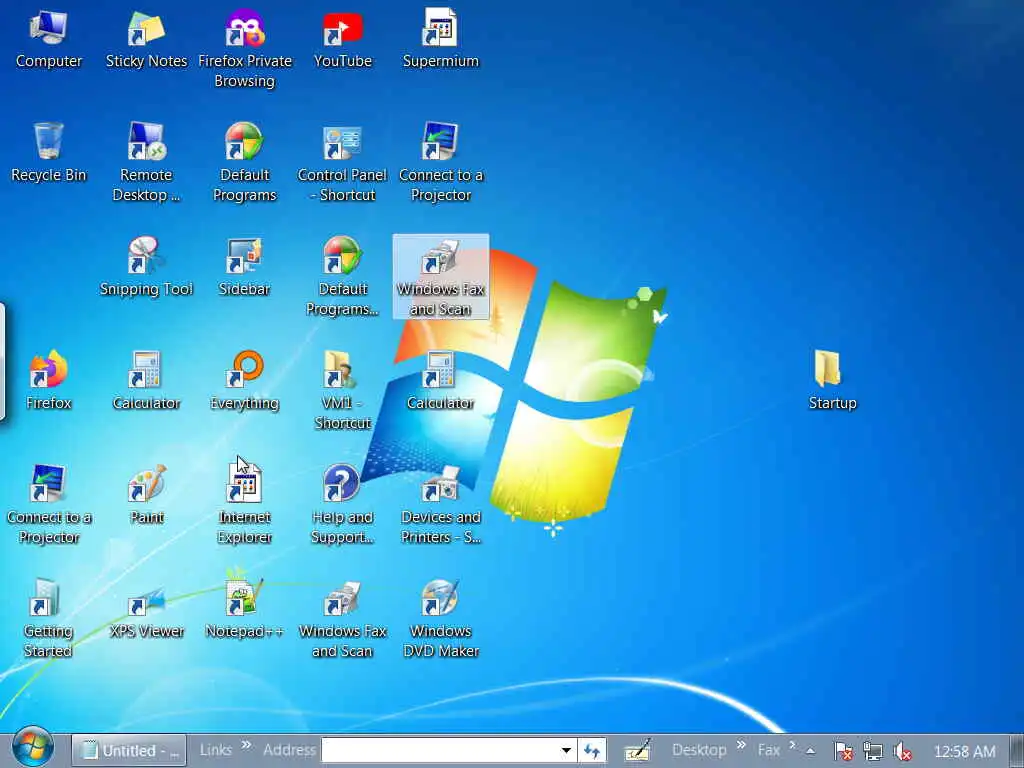This screenshot has height=768, width=1024.
Task: Open Action Center flag tray icon
Action: click(x=843, y=752)
